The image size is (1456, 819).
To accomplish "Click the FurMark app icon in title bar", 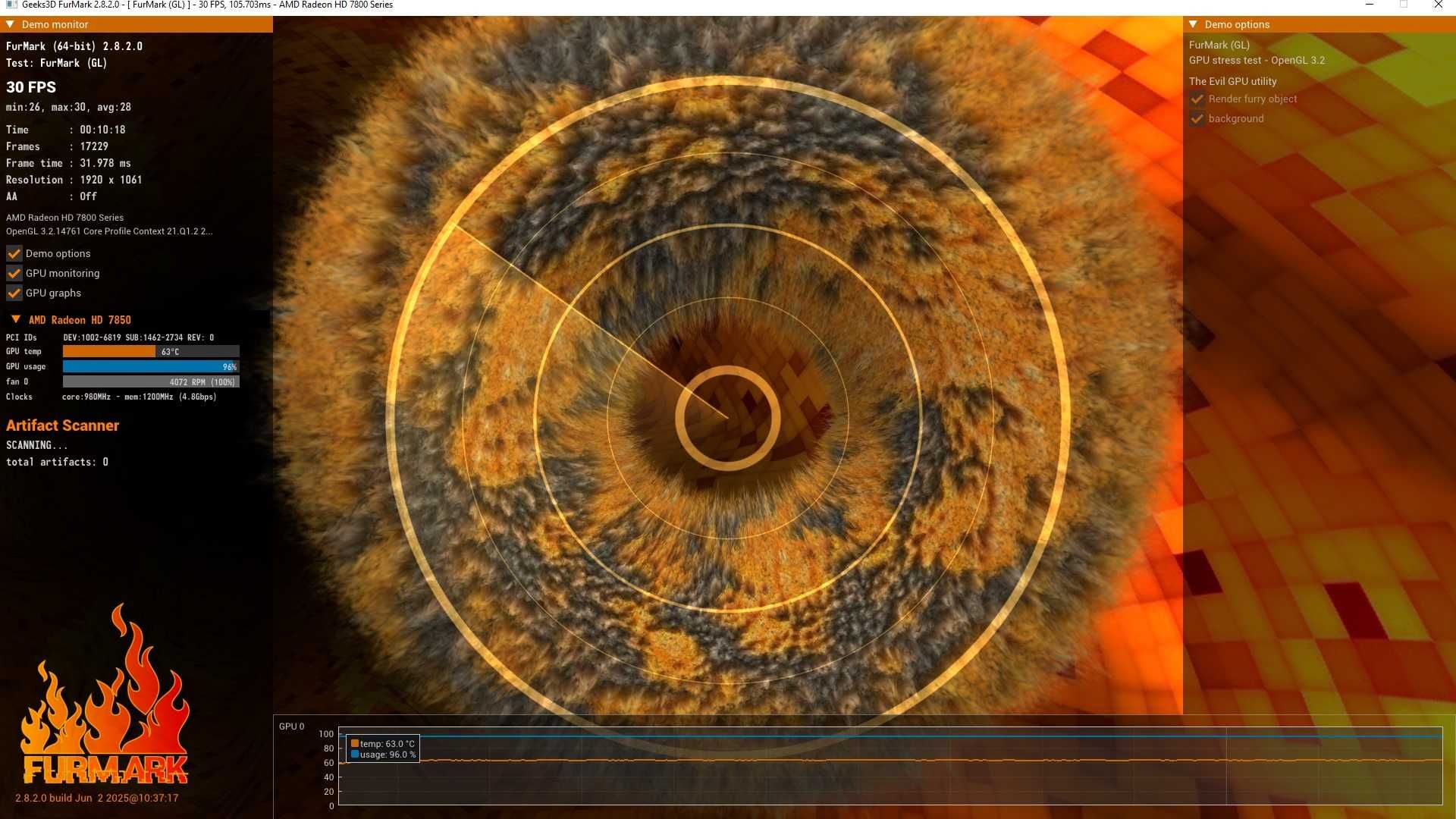I will coord(11,5).
